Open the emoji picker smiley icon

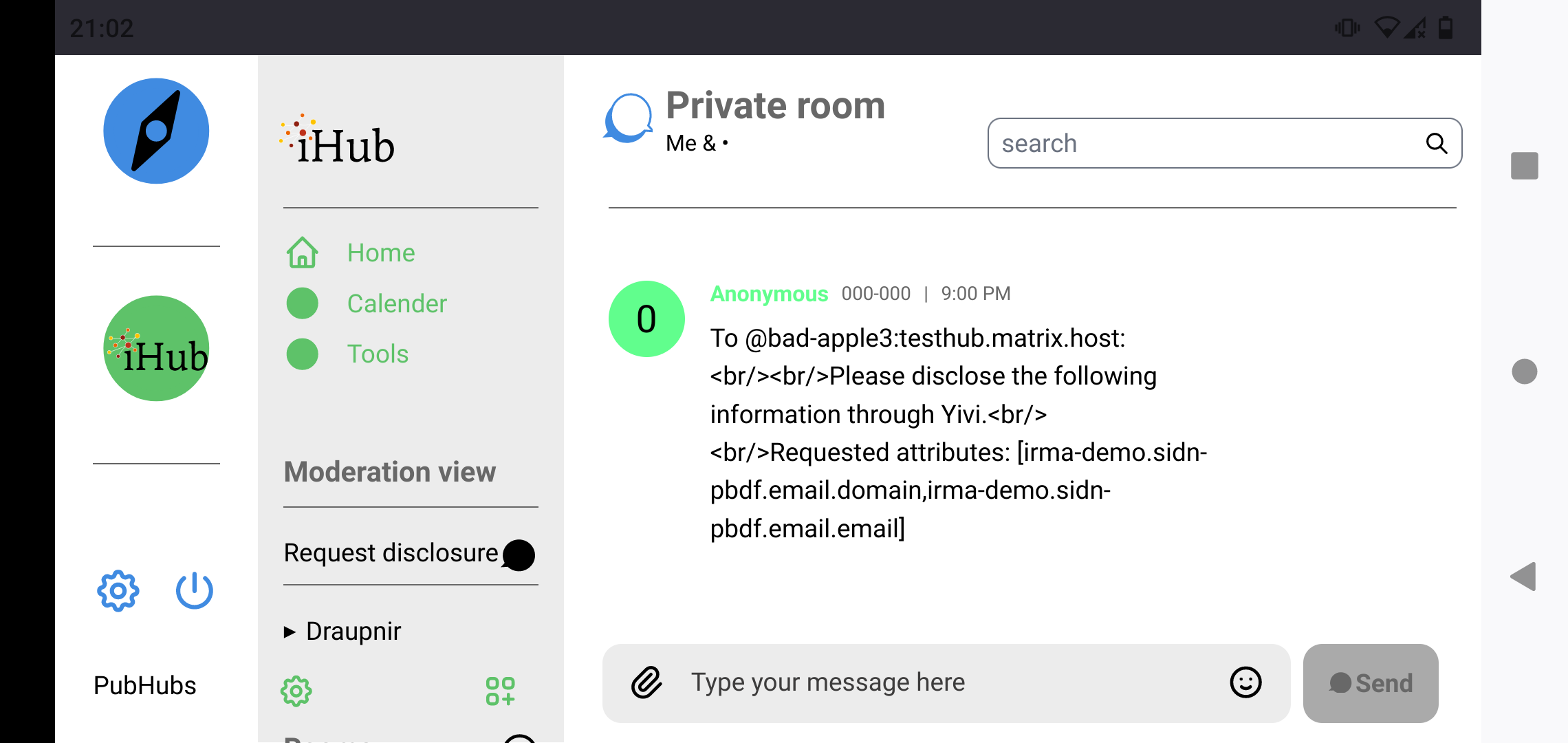1245,682
